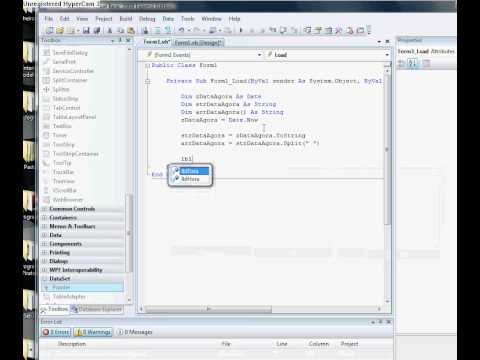480x360 pixels.
Task: Sort error list by File column
Action: [226, 344]
